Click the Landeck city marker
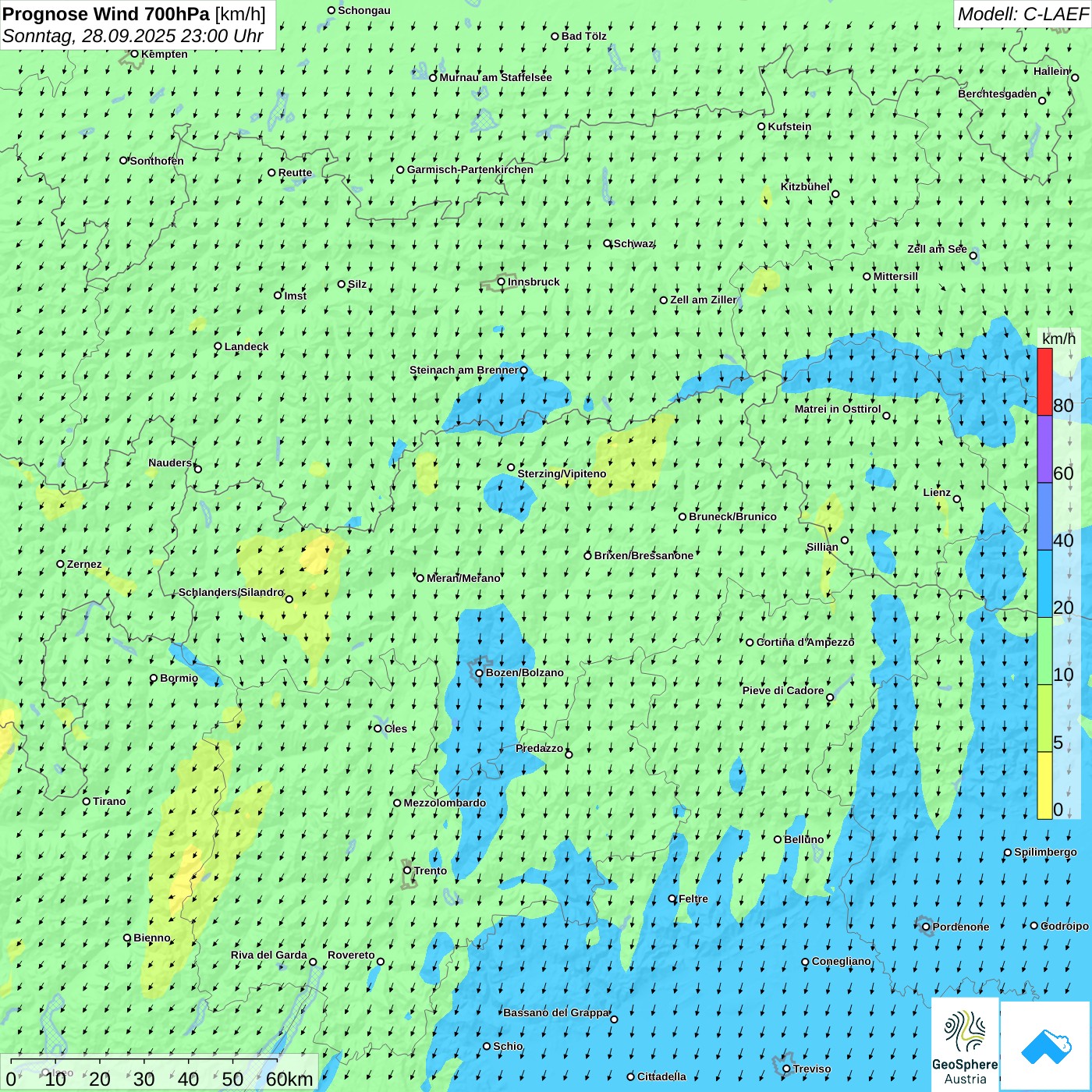 click(218, 346)
